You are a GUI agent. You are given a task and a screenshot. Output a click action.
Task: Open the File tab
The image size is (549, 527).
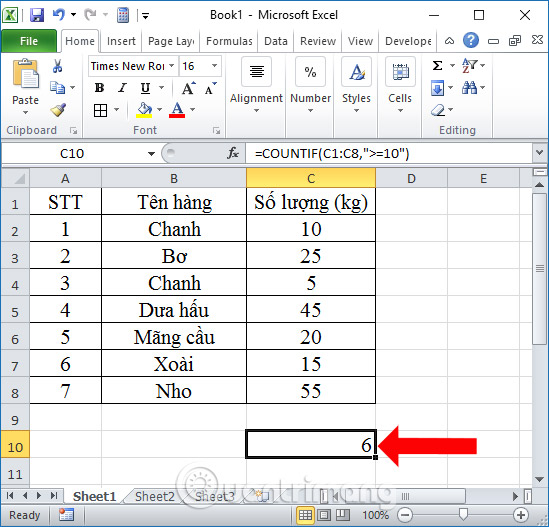point(29,41)
